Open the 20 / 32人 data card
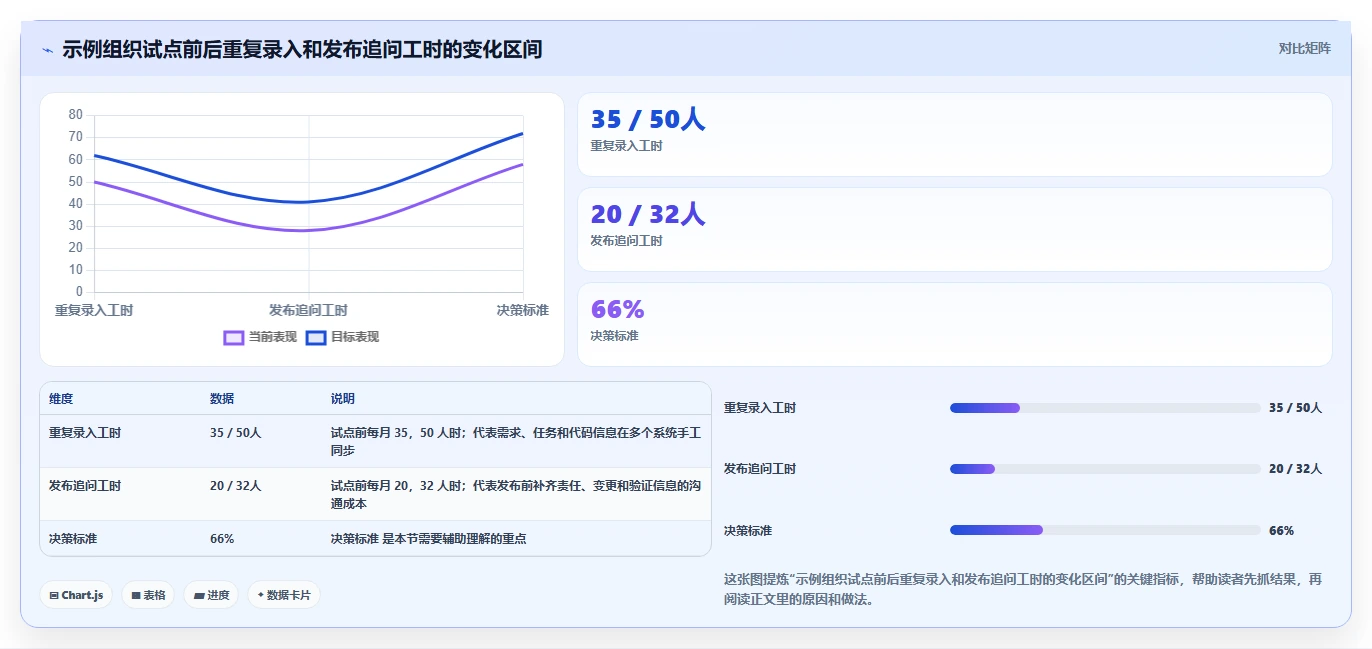This screenshot has height=649, width=1372. (955, 230)
